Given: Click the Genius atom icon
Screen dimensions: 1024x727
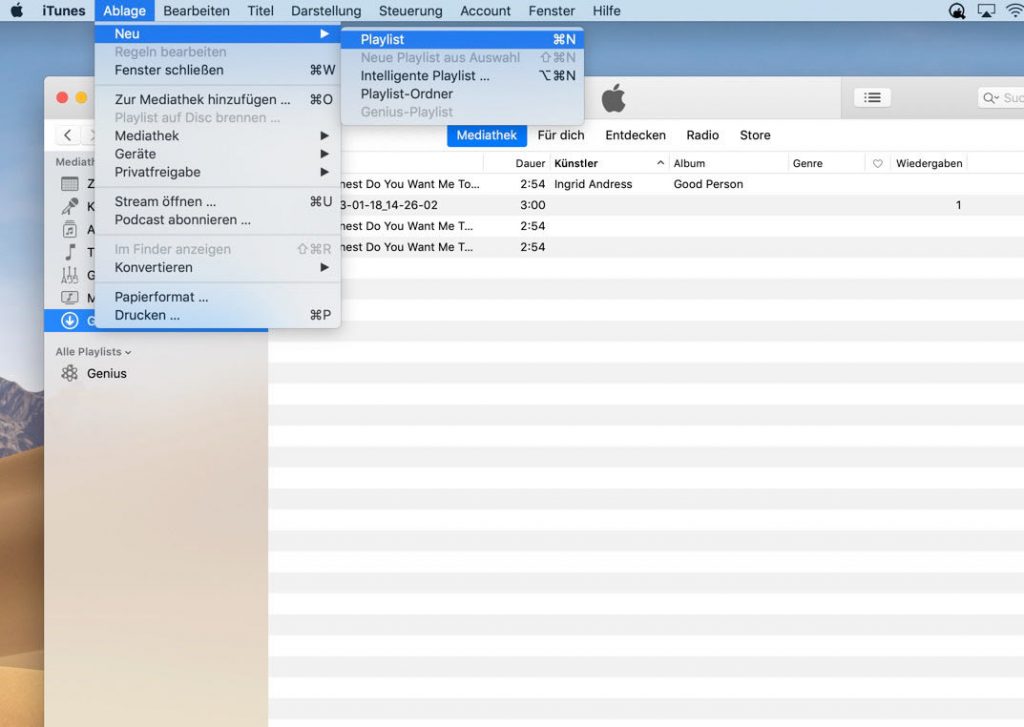Looking at the screenshot, I should (69, 373).
